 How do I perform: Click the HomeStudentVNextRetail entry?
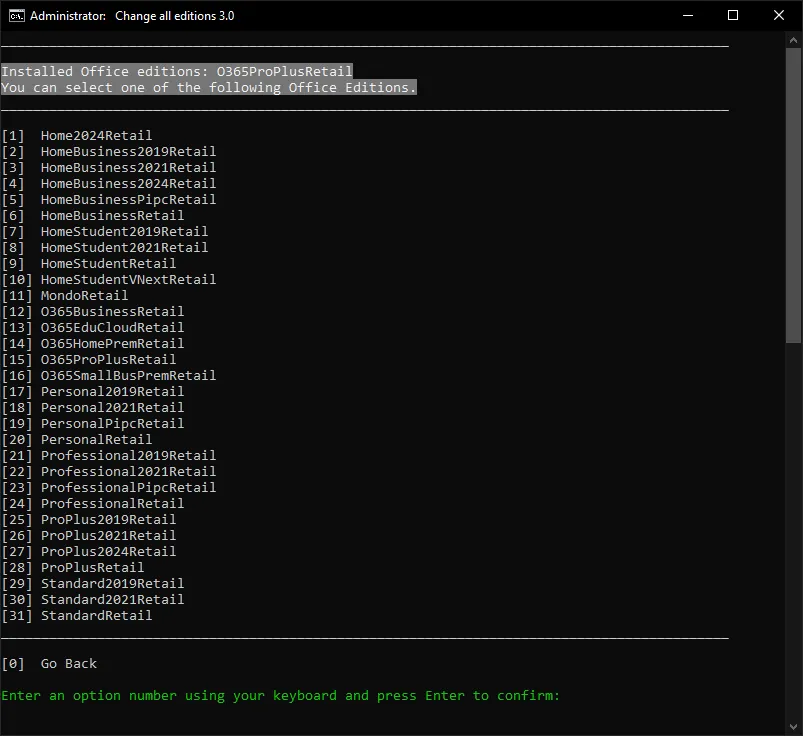(128, 280)
